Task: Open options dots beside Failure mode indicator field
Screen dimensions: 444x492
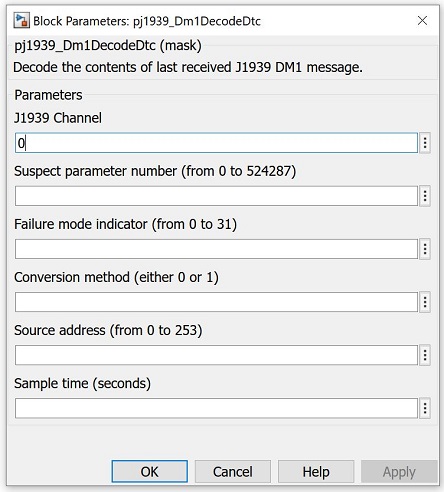Action: coord(425,249)
